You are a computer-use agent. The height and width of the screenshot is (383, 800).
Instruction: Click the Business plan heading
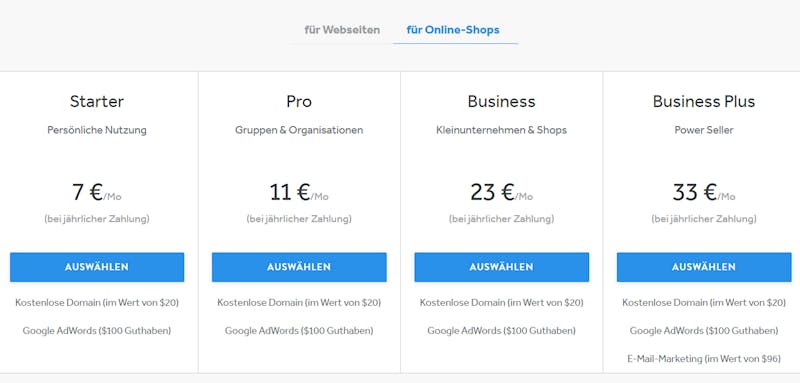pos(502,101)
